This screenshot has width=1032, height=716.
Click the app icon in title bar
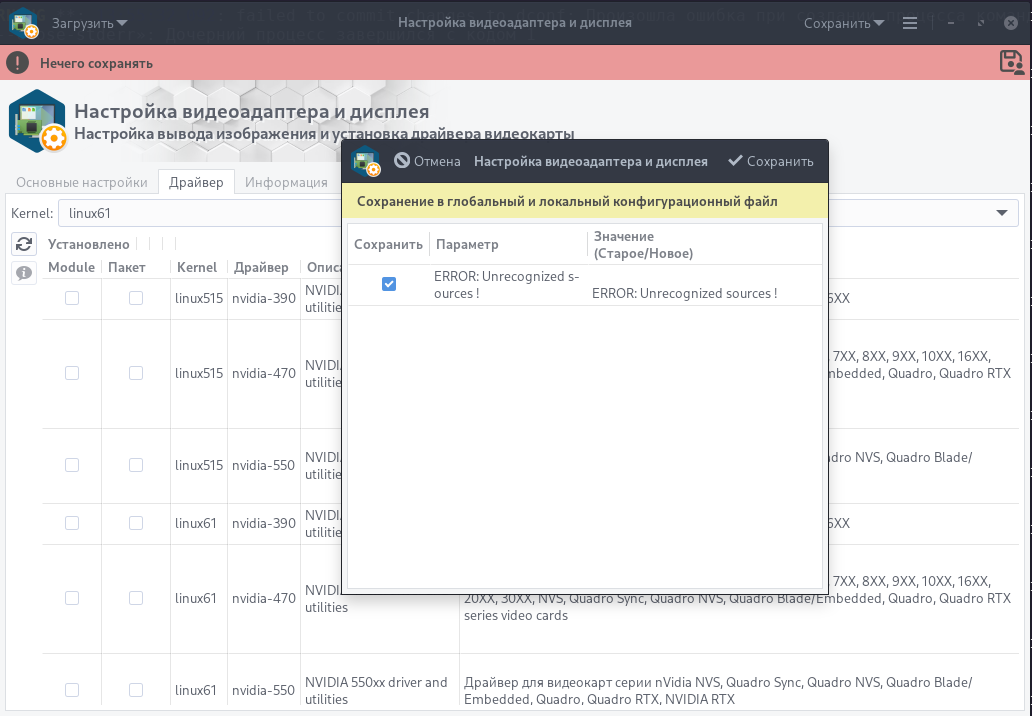tap(24, 22)
